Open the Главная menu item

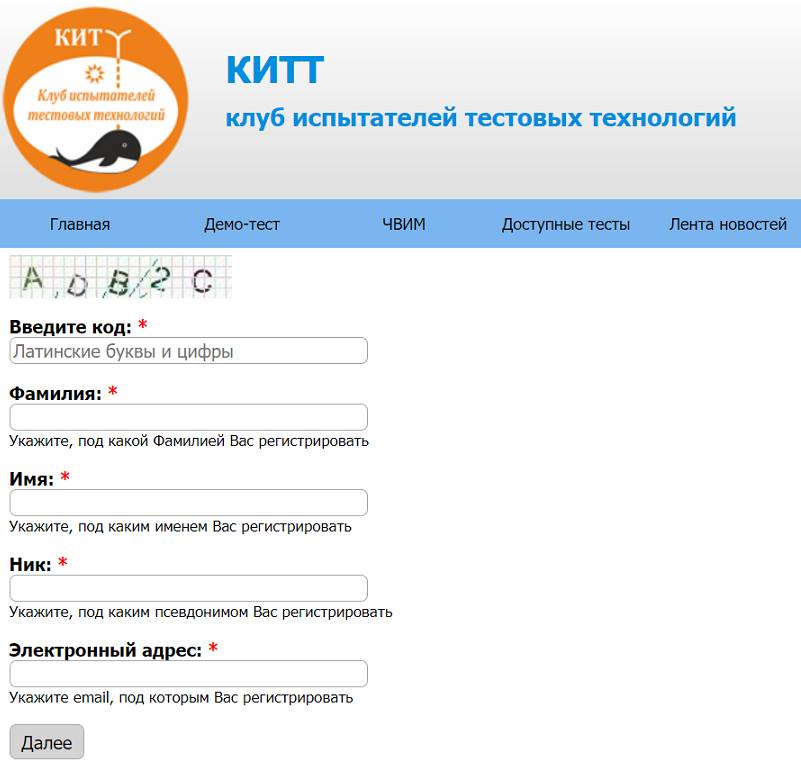(x=79, y=224)
